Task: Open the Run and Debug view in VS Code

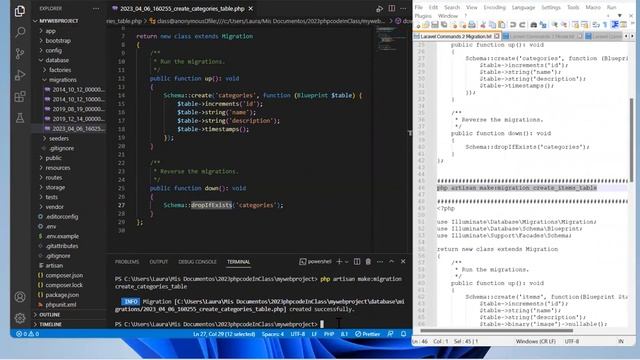Action: 20,75
